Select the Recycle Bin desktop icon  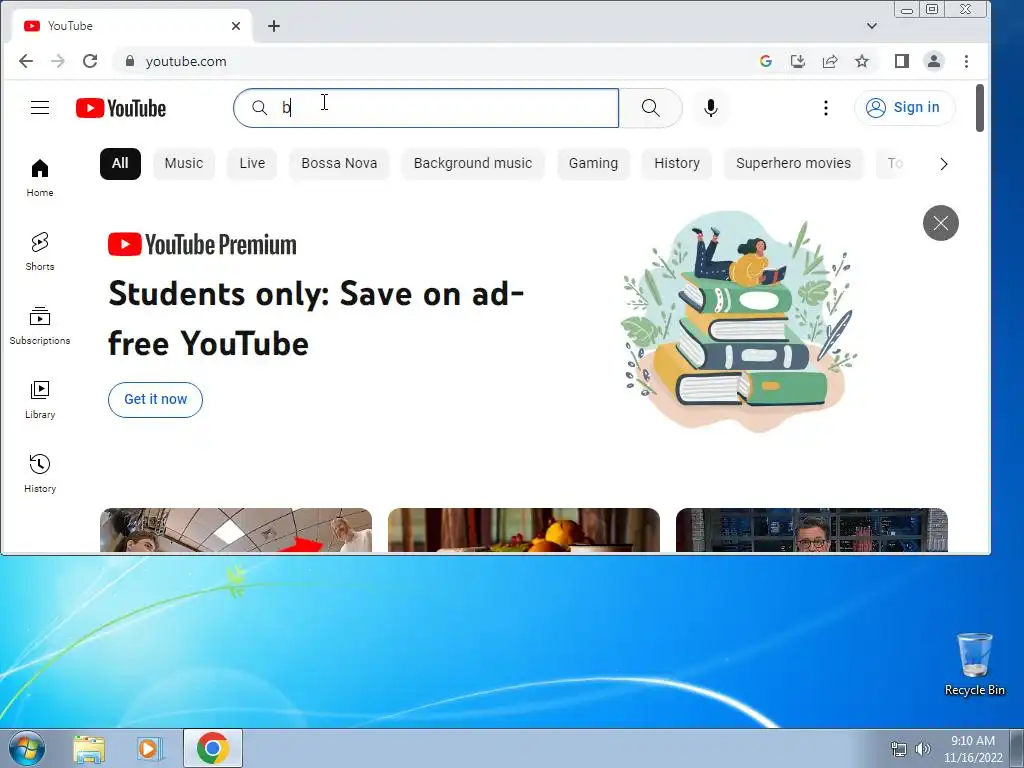(974, 664)
